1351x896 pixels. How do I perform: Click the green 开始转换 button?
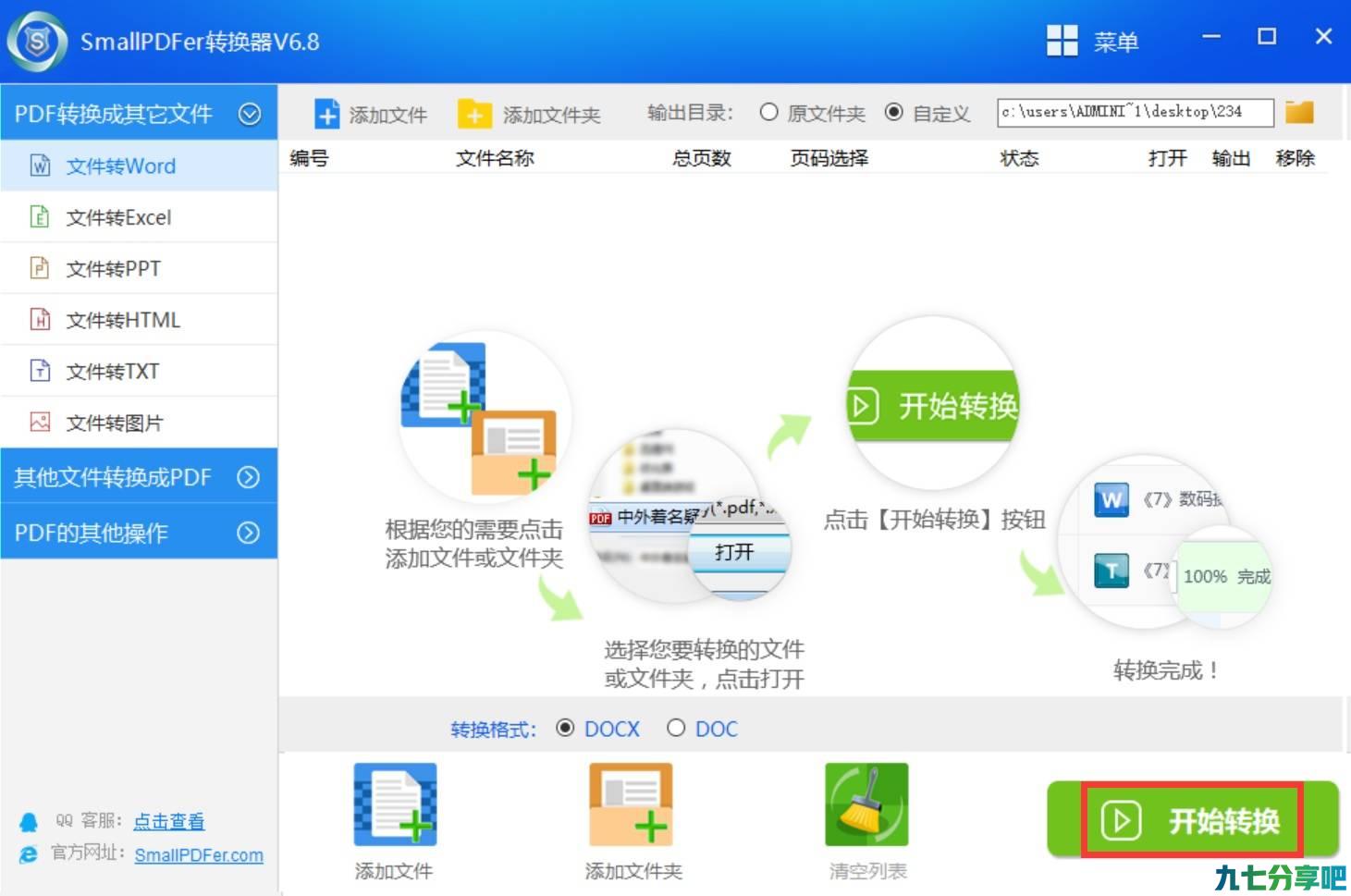pyautogui.click(x=1193, y=820)
